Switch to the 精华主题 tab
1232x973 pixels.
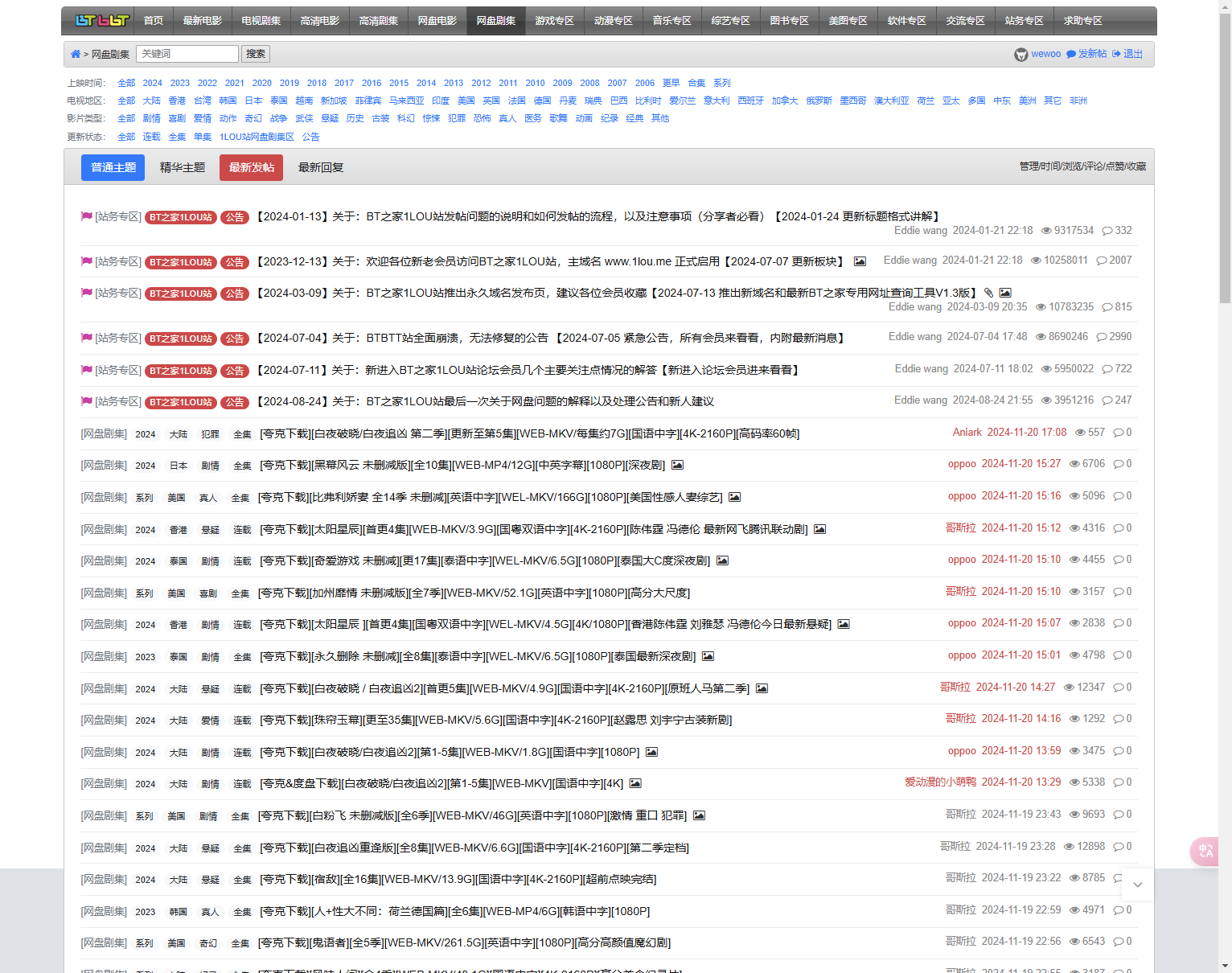coord(183,167)
